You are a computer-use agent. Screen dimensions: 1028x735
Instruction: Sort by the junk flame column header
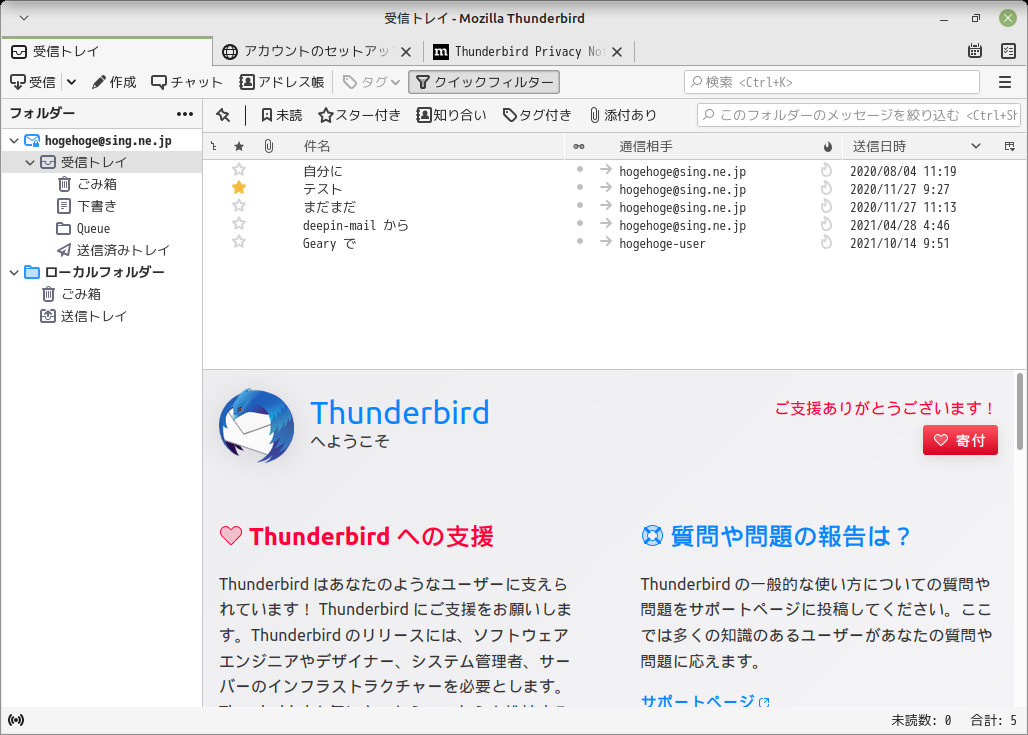coord(828,146)
